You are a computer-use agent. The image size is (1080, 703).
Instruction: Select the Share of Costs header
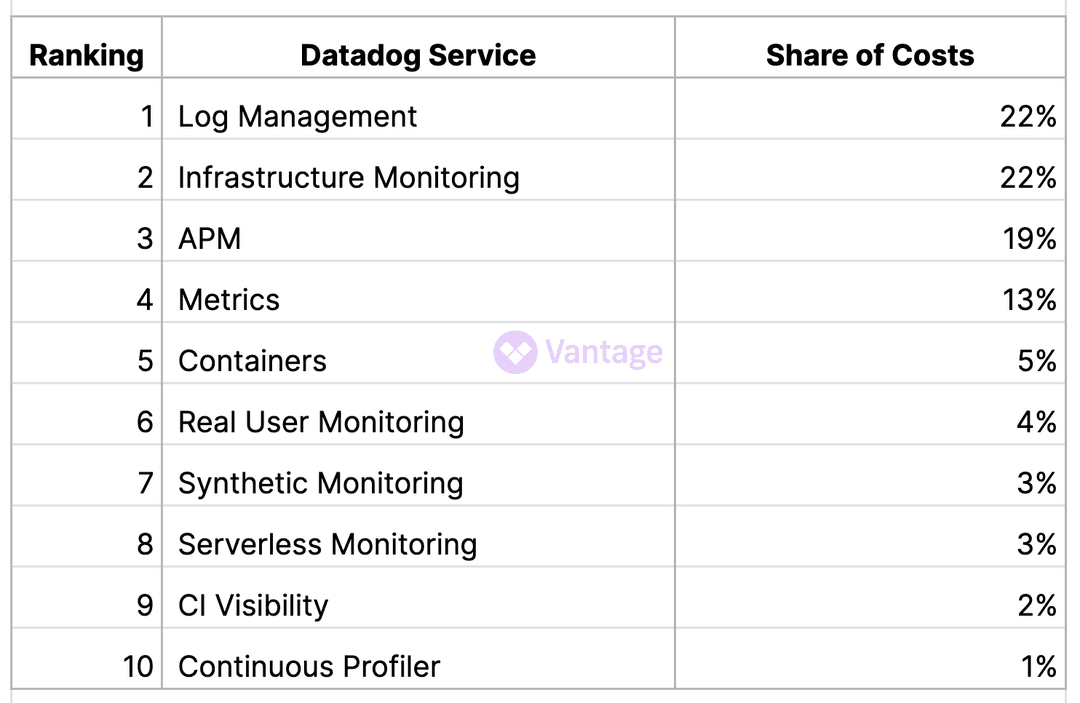869,55
